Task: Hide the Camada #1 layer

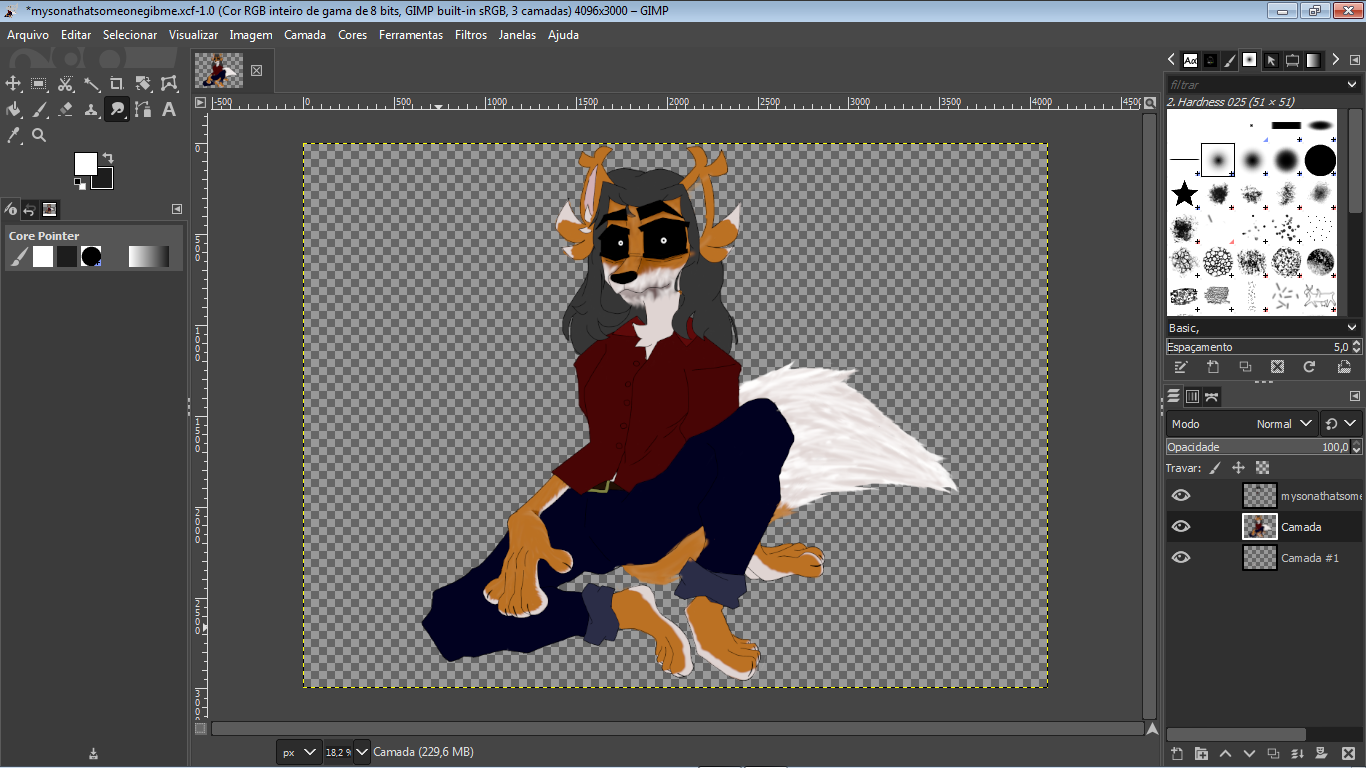Action: point(1181,558)
